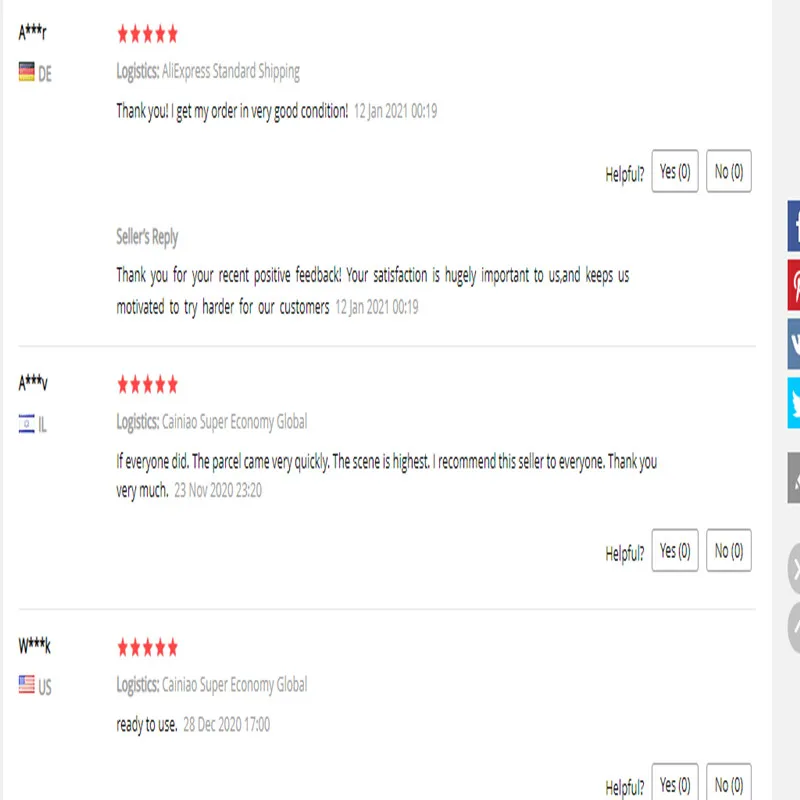Click No (0) under W***k's review
The width and height of the screenshot is (800, 800).
(729, 782)
